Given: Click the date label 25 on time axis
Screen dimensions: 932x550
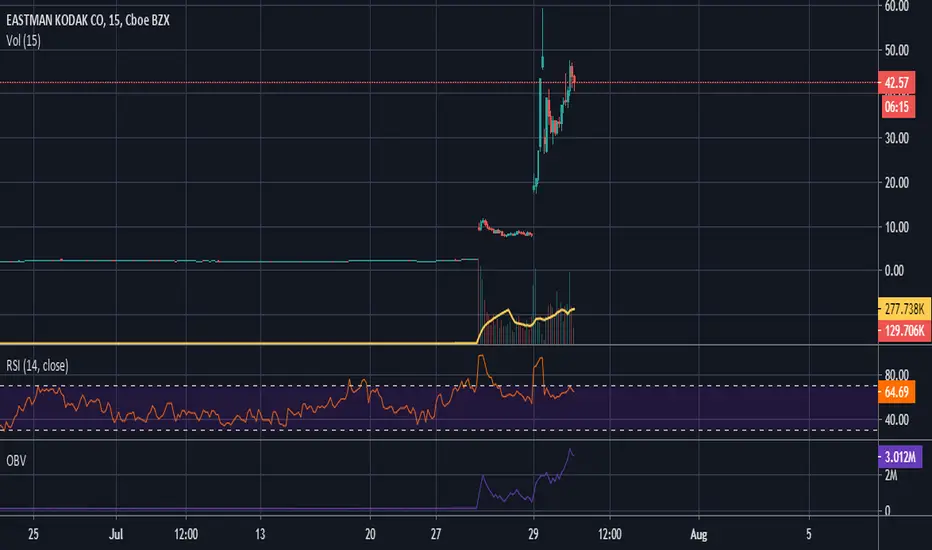Looking at the screenshot, I should coord(33,534).
